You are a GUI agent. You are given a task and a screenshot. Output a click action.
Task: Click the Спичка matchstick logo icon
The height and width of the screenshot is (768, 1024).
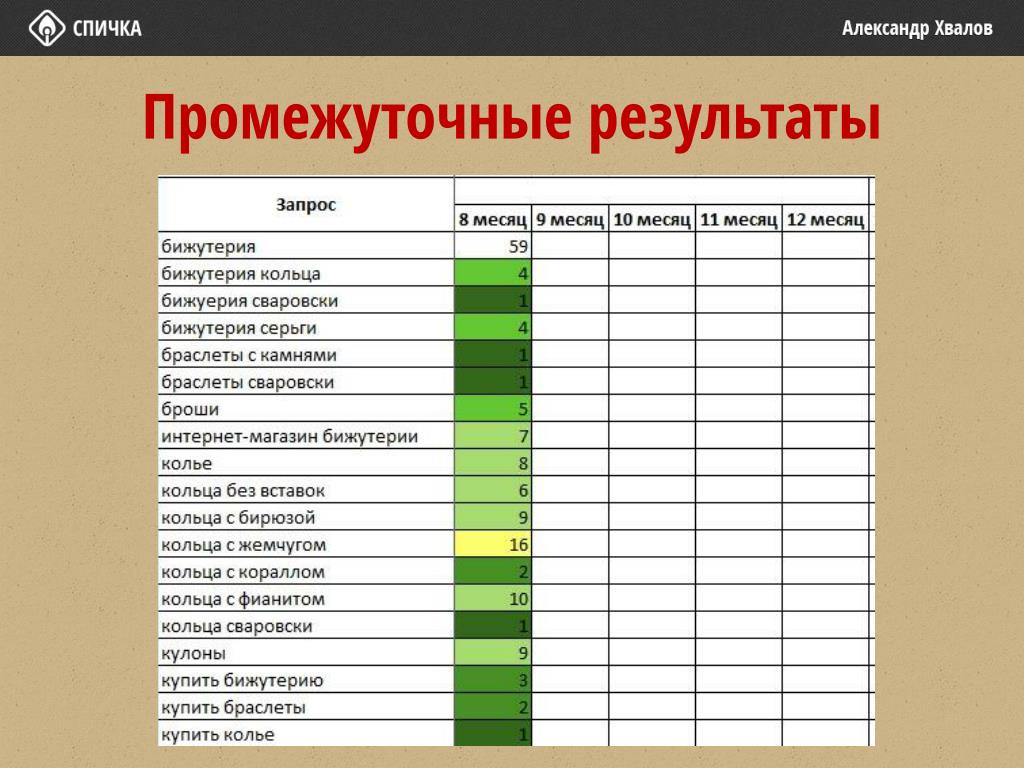click(x=46, y=28)
